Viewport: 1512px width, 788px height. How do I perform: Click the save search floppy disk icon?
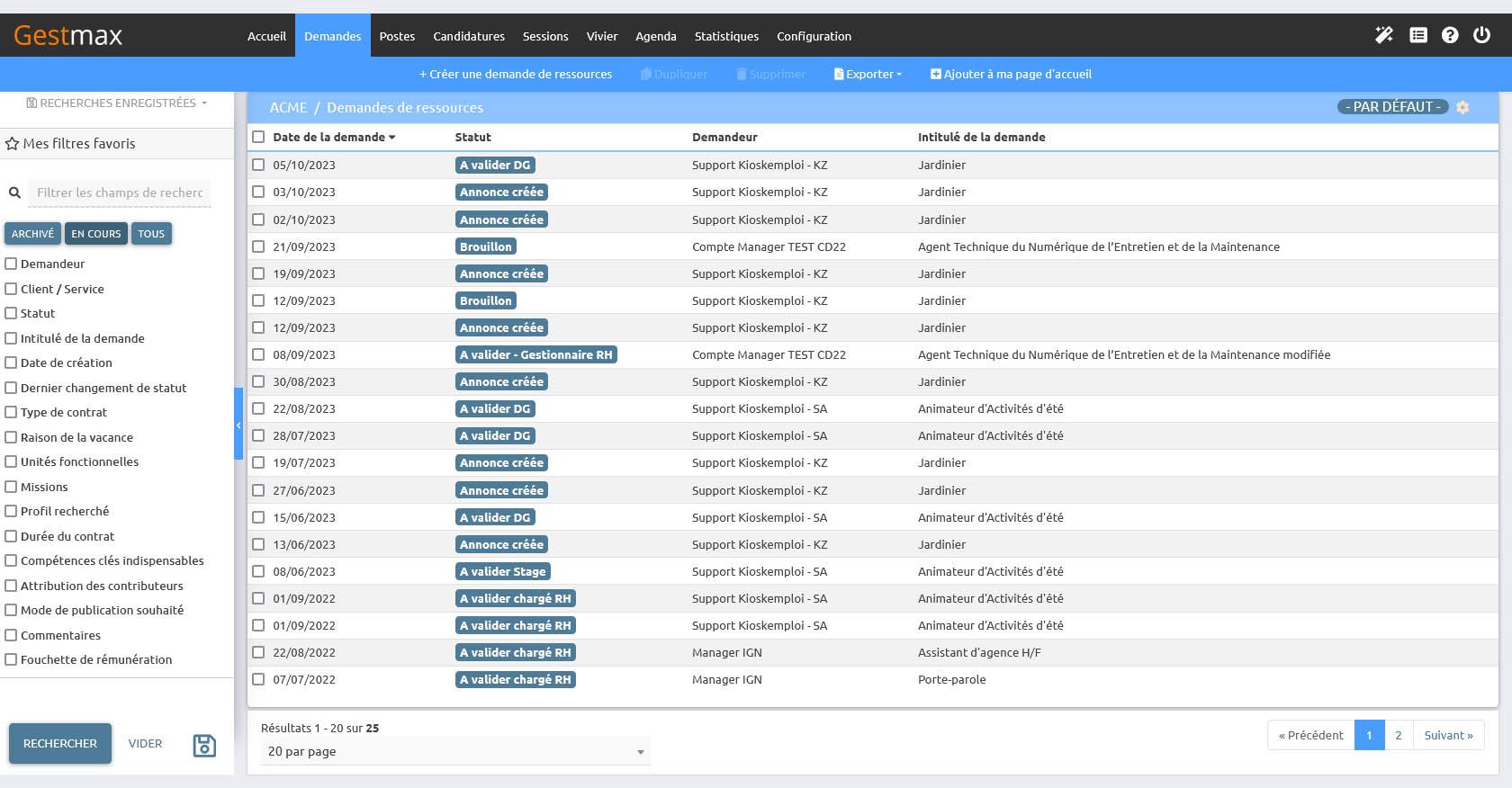click(204, 745)
